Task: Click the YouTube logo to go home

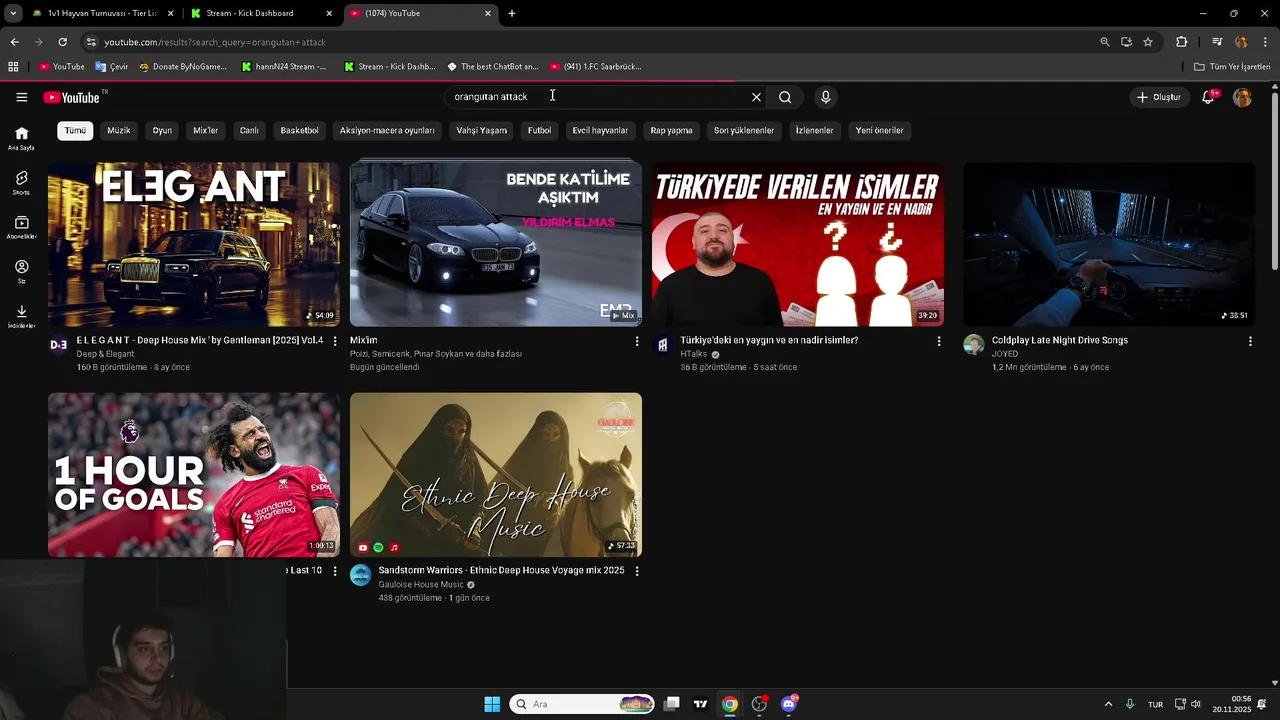Action: click(71, 97)
